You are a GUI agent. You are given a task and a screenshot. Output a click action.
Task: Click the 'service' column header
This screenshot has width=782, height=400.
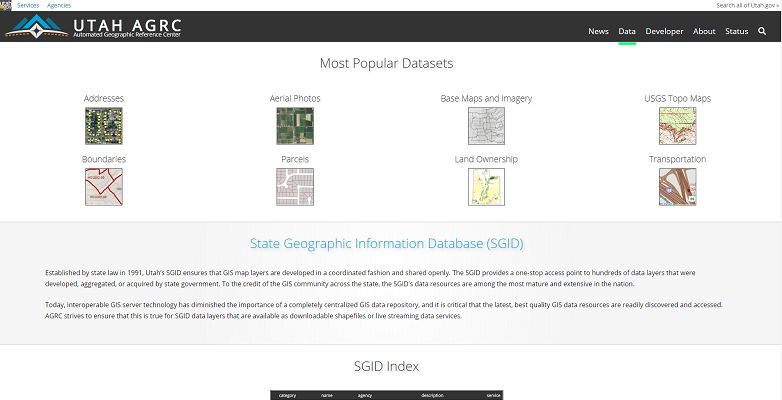click(x=493, y=396)
